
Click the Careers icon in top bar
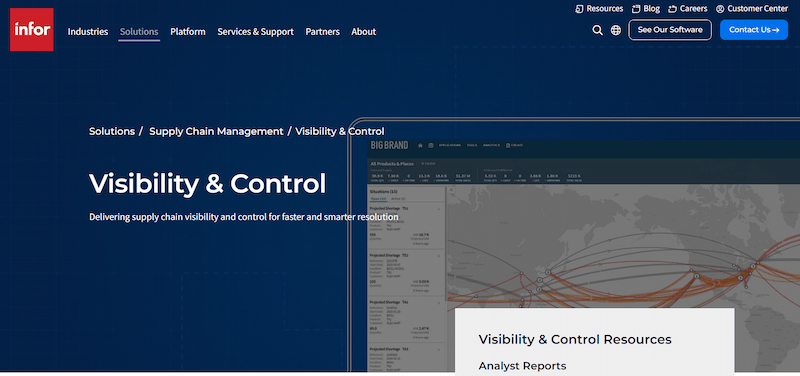click(672, 9)
